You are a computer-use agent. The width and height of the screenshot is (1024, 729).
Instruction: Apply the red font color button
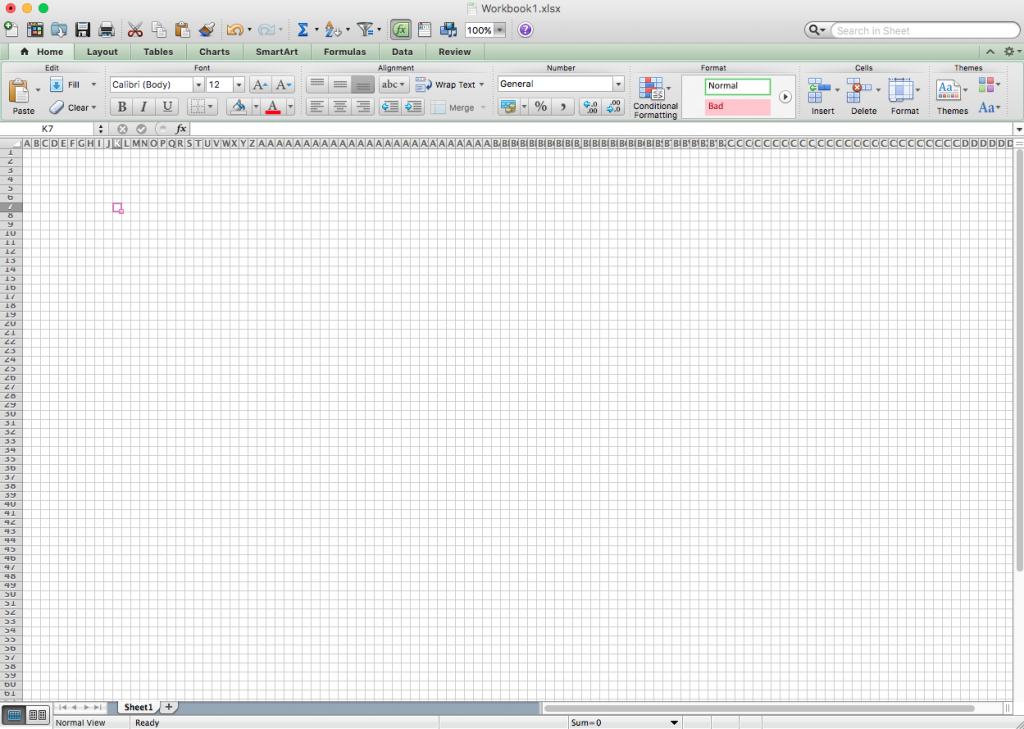point(274,107)
